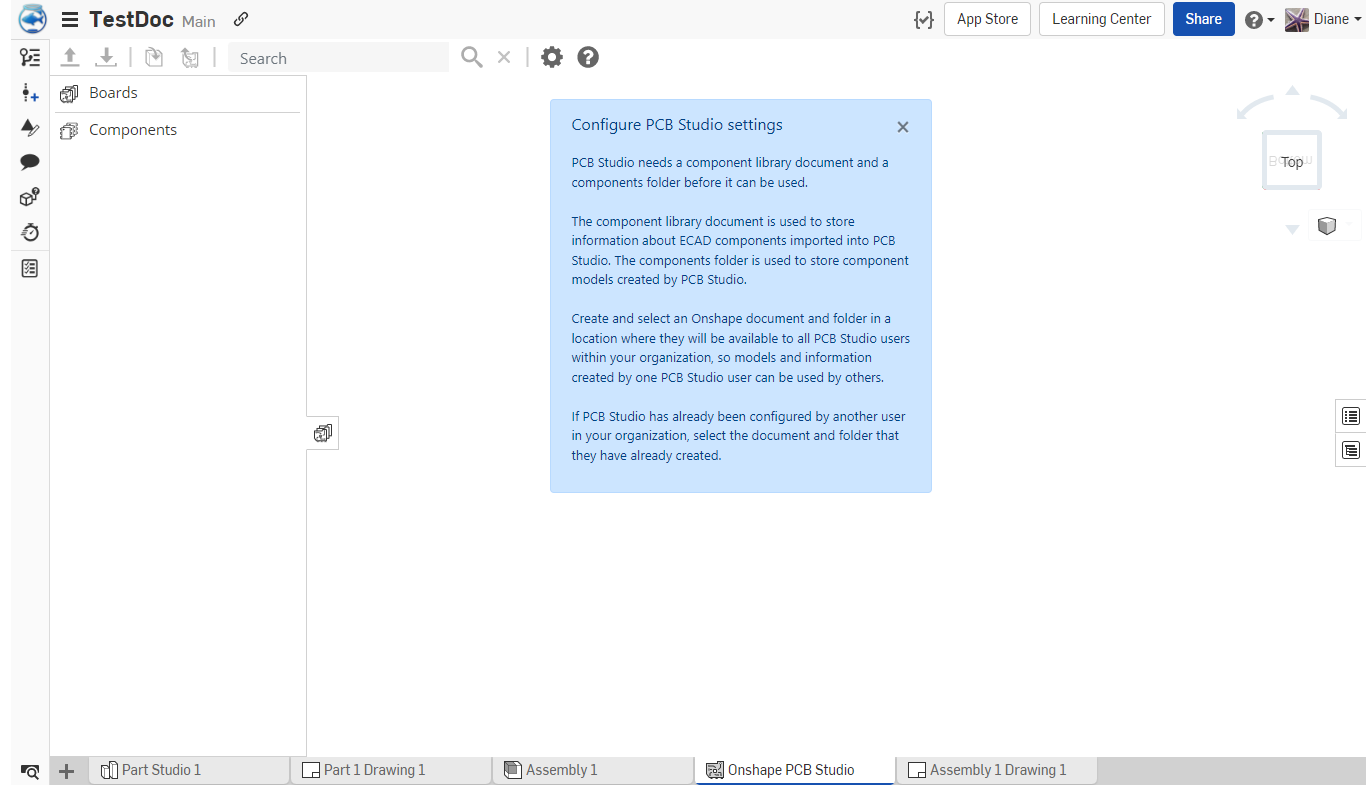1366x785 pixels.
Task: Click the import upload arrow icon
Action: click(x=70, y=57)
